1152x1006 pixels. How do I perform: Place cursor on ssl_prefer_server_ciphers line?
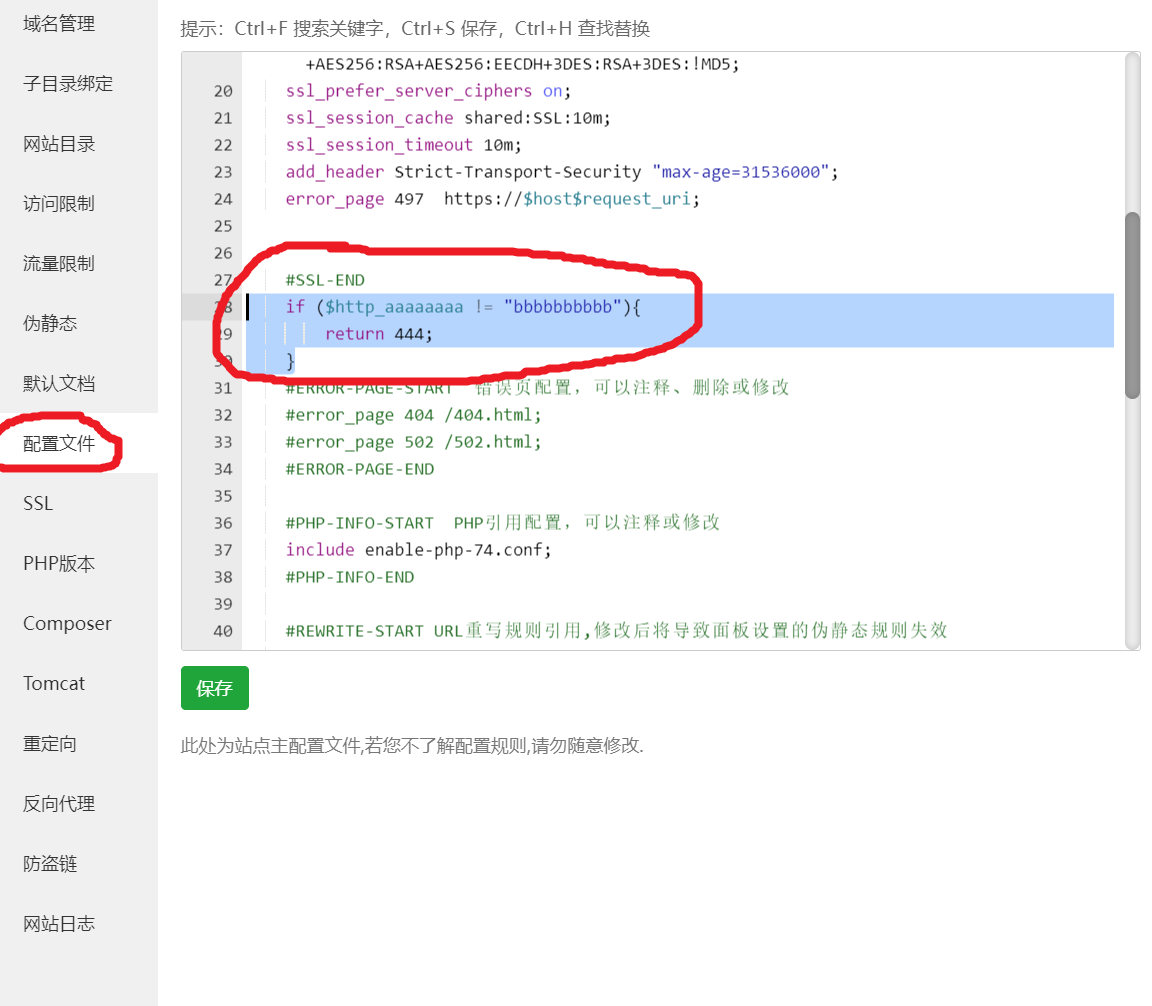[x=428, y=91]
